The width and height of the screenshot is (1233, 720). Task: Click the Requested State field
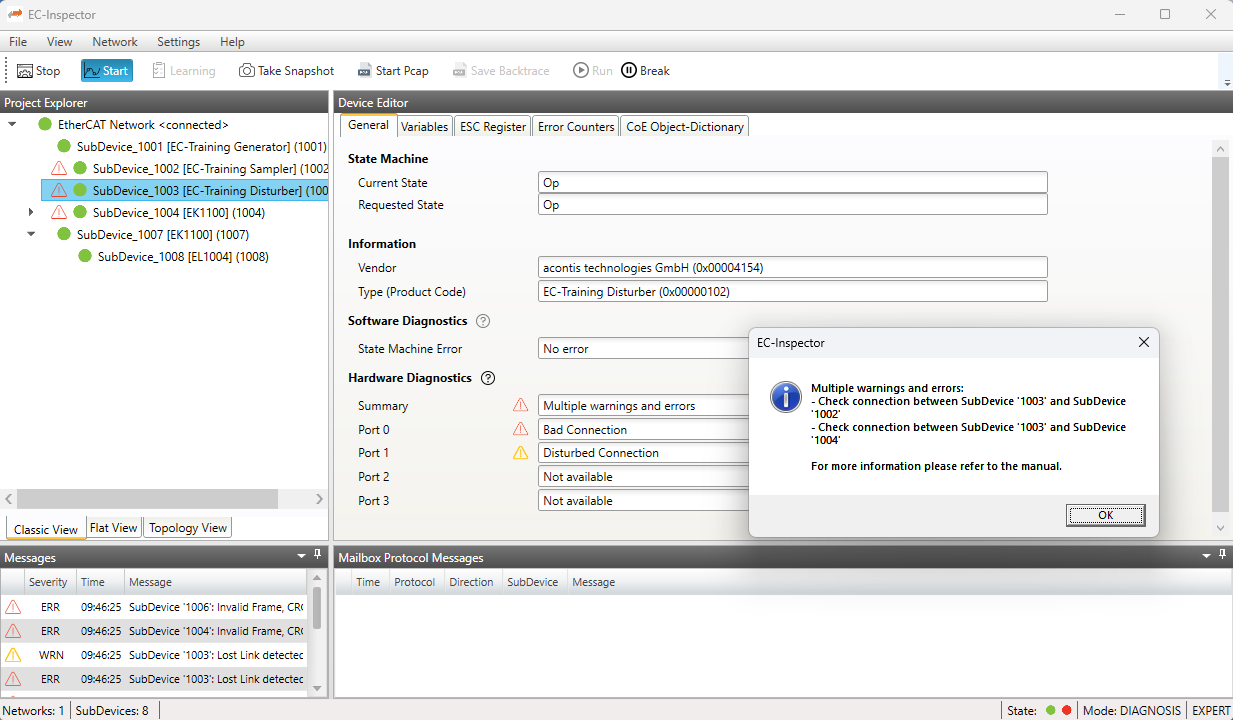point(792,204)
